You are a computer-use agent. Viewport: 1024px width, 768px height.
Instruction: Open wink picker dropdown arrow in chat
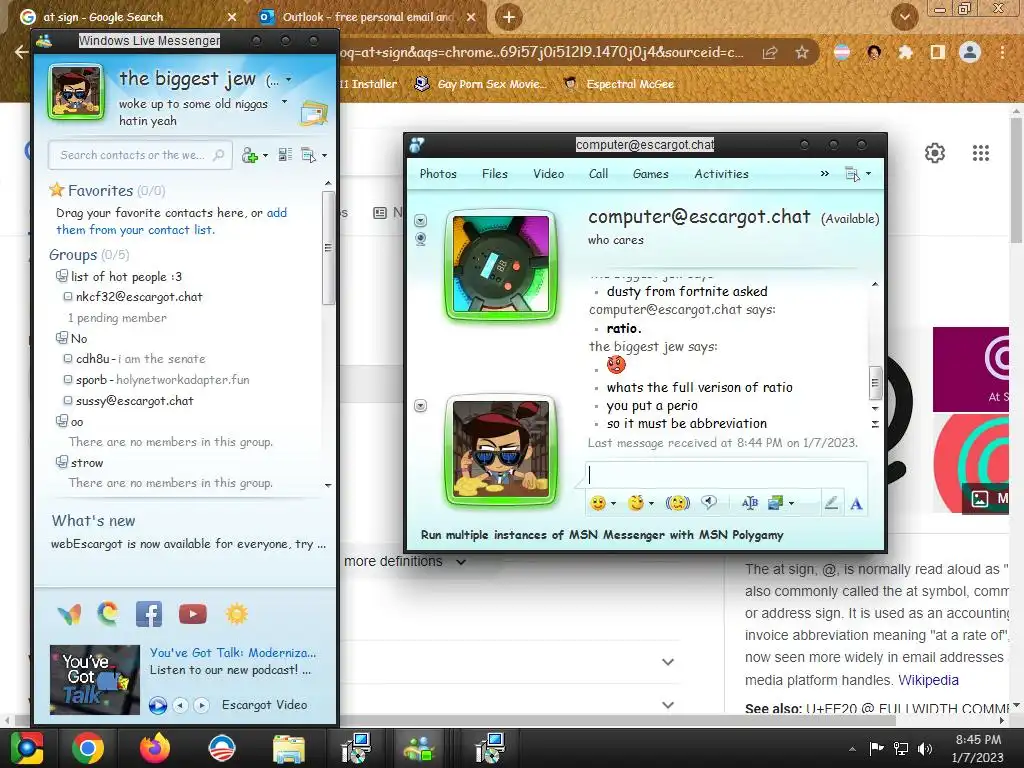click(x=651, y=504)
